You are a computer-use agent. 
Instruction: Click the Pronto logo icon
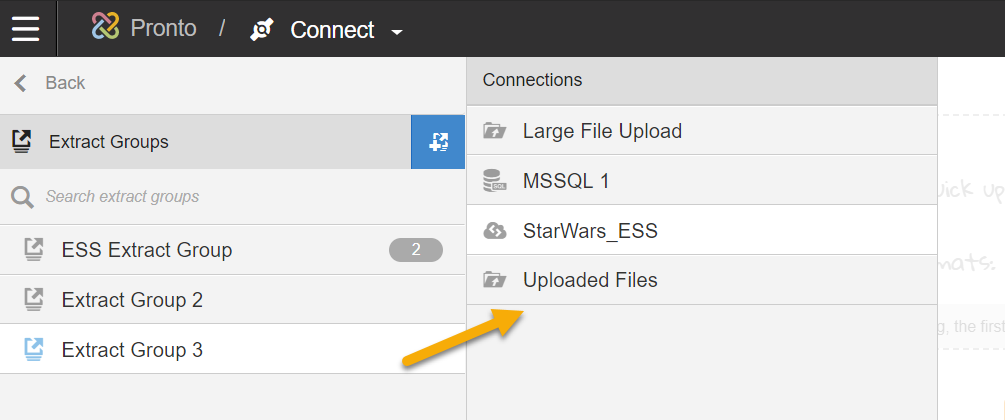point(105,27)
